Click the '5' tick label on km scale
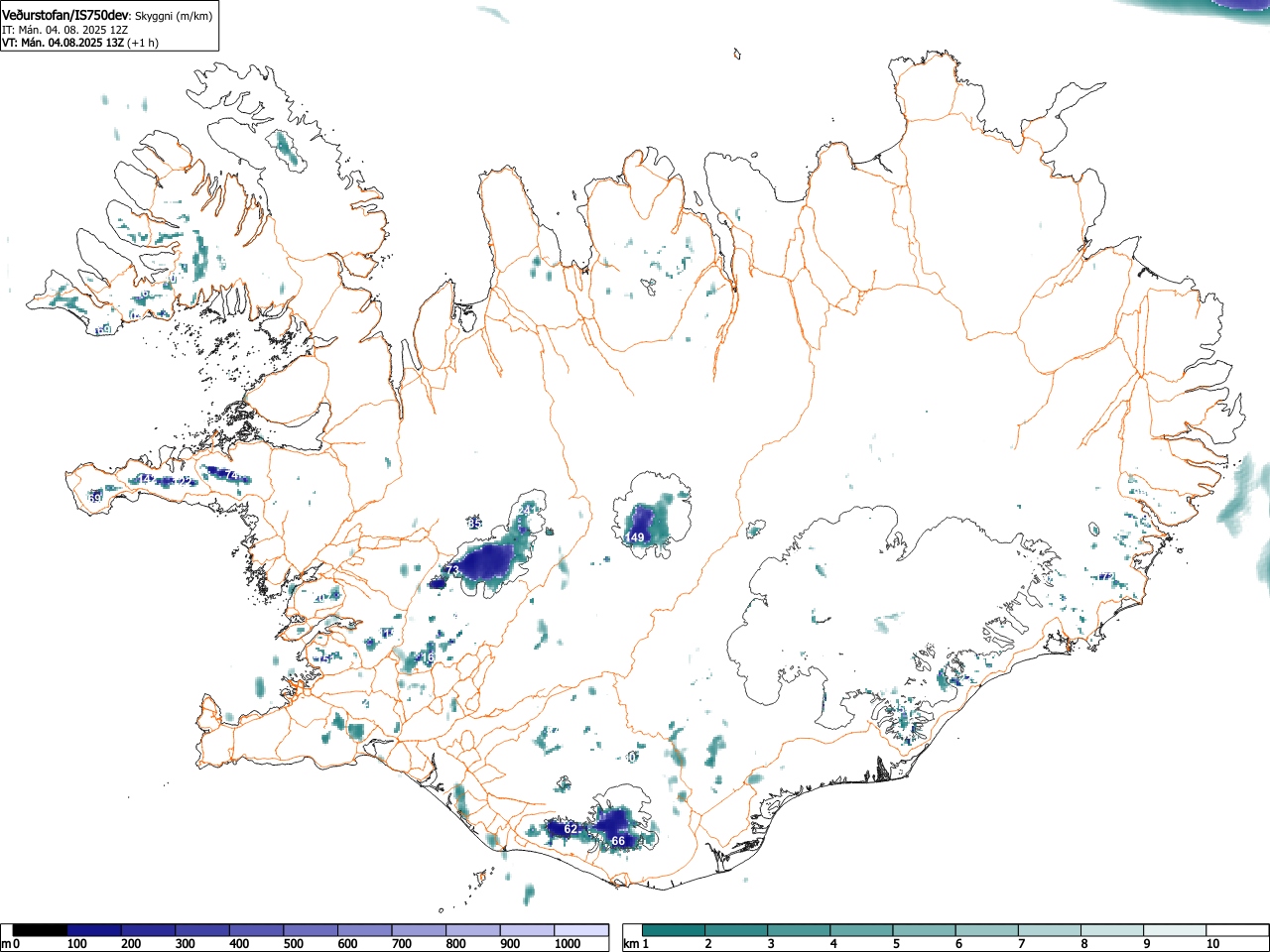The height and width of the screenshot is (952, 1270). click(x=896, y=944)
